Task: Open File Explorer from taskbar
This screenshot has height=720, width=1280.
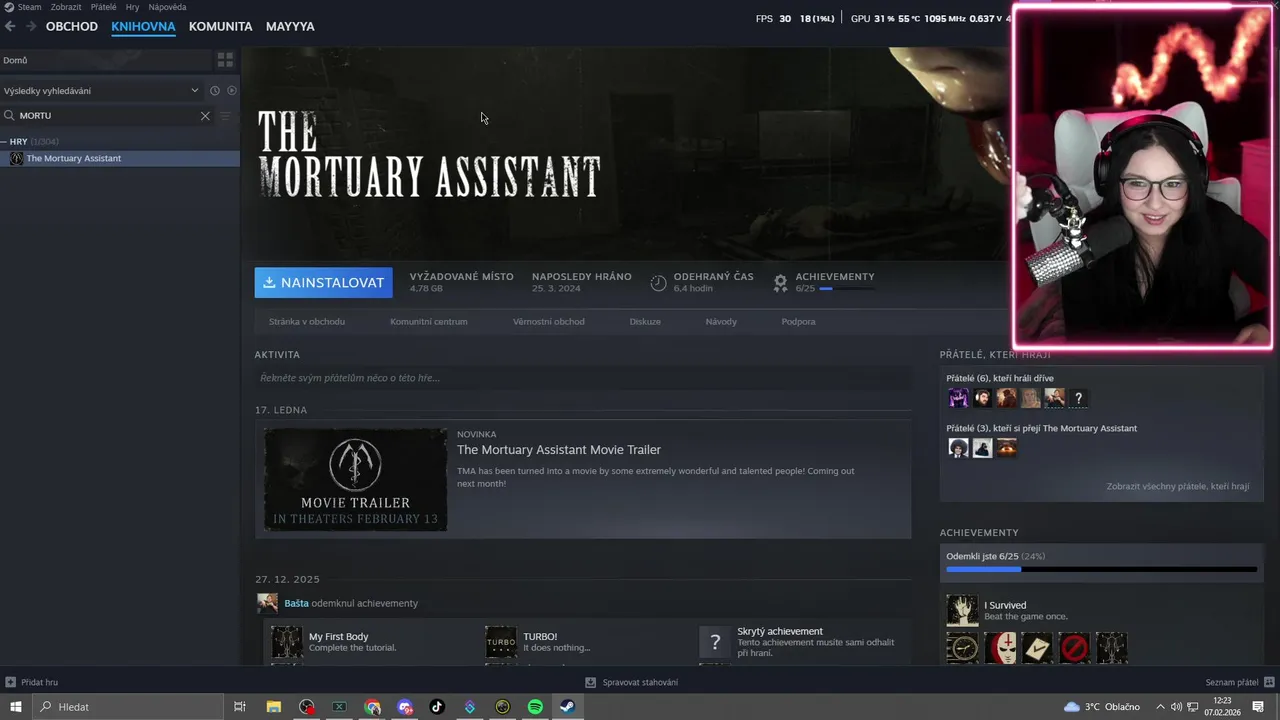Action: 273,707
